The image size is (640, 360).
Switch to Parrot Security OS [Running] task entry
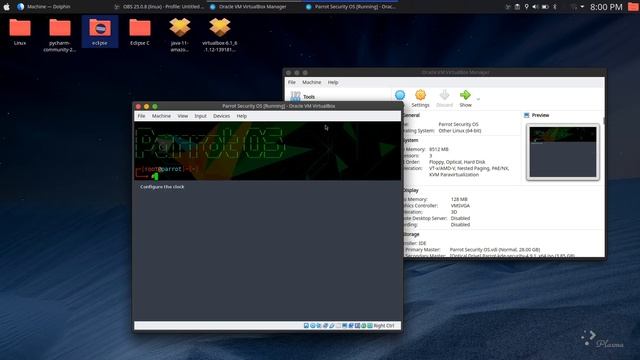[x=350, y=7]
